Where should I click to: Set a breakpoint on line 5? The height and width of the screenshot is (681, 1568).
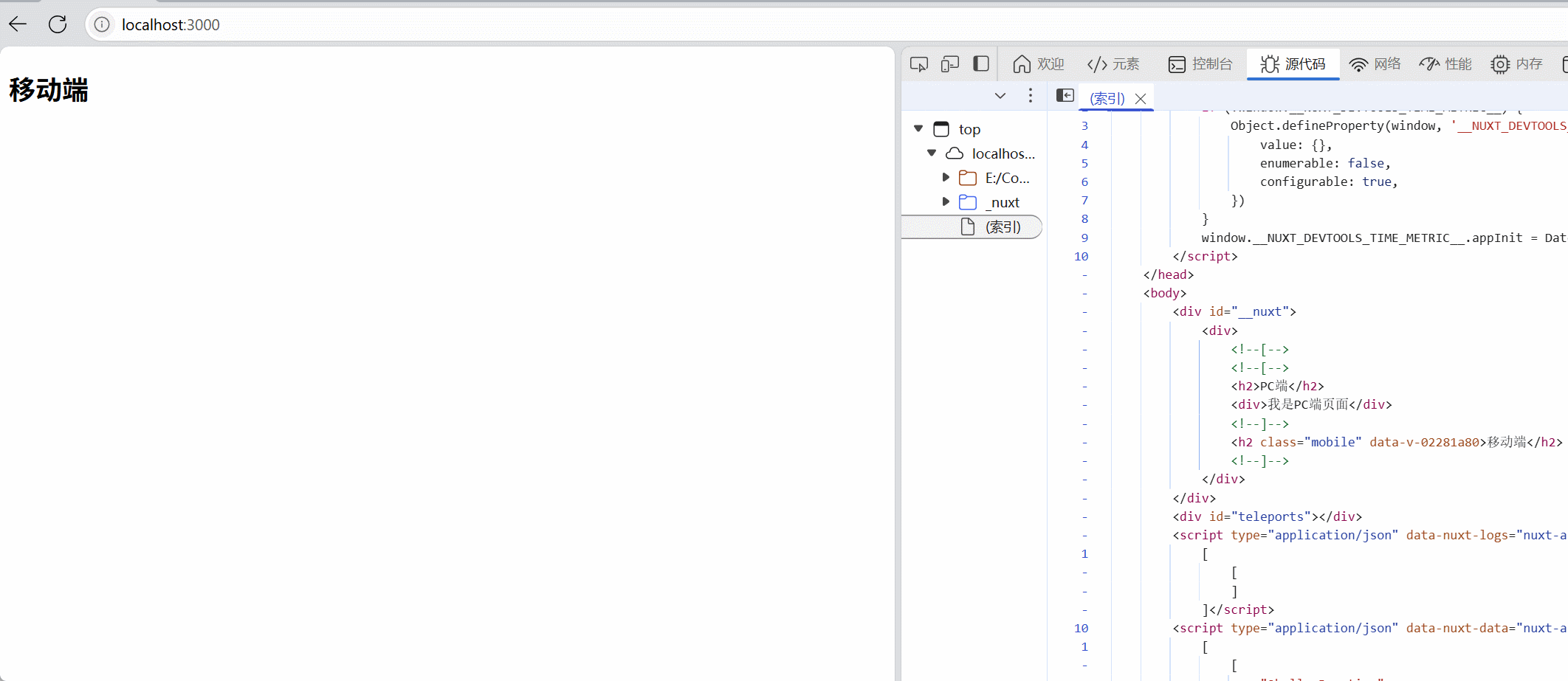tap(1083, 163)
